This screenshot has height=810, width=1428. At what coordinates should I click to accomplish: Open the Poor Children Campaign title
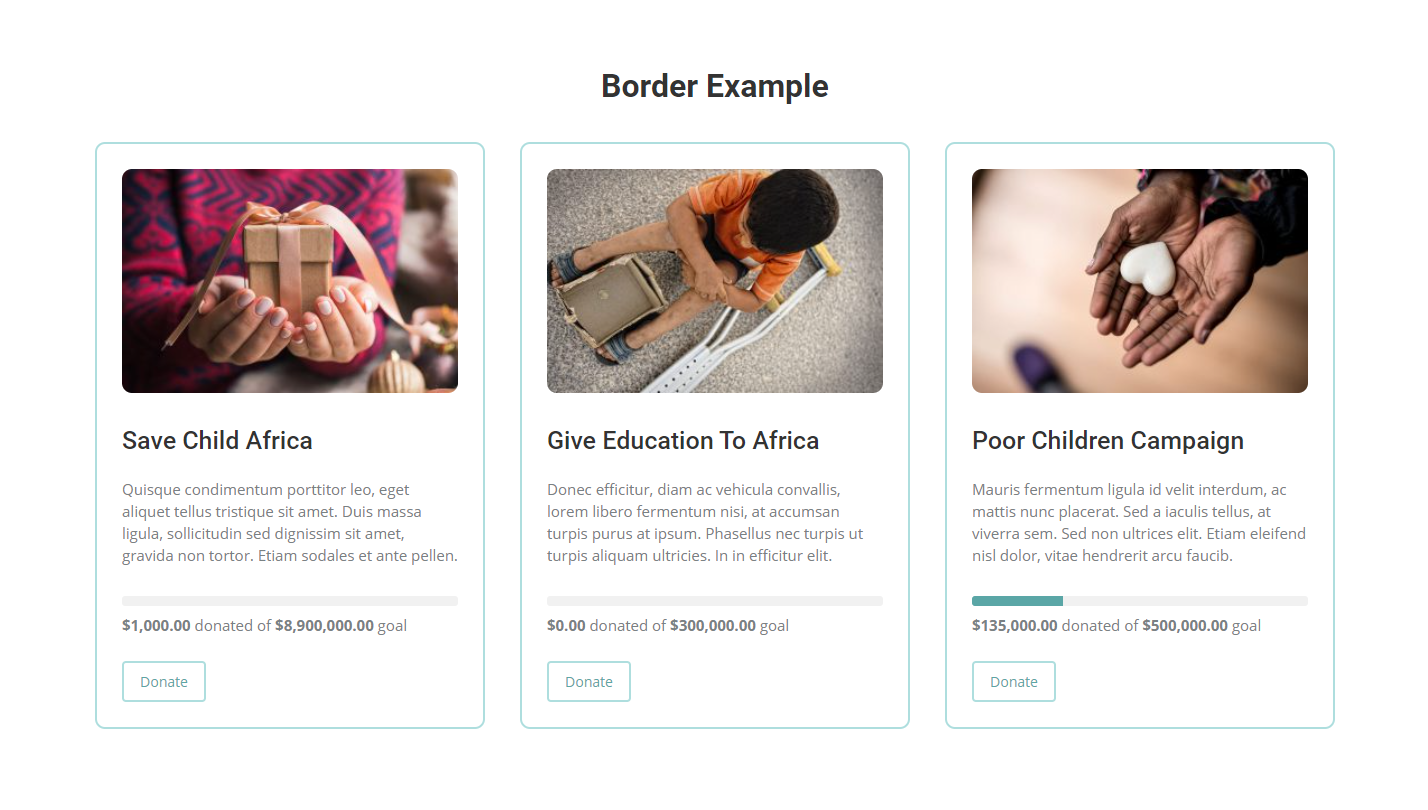coord(1108,441)
